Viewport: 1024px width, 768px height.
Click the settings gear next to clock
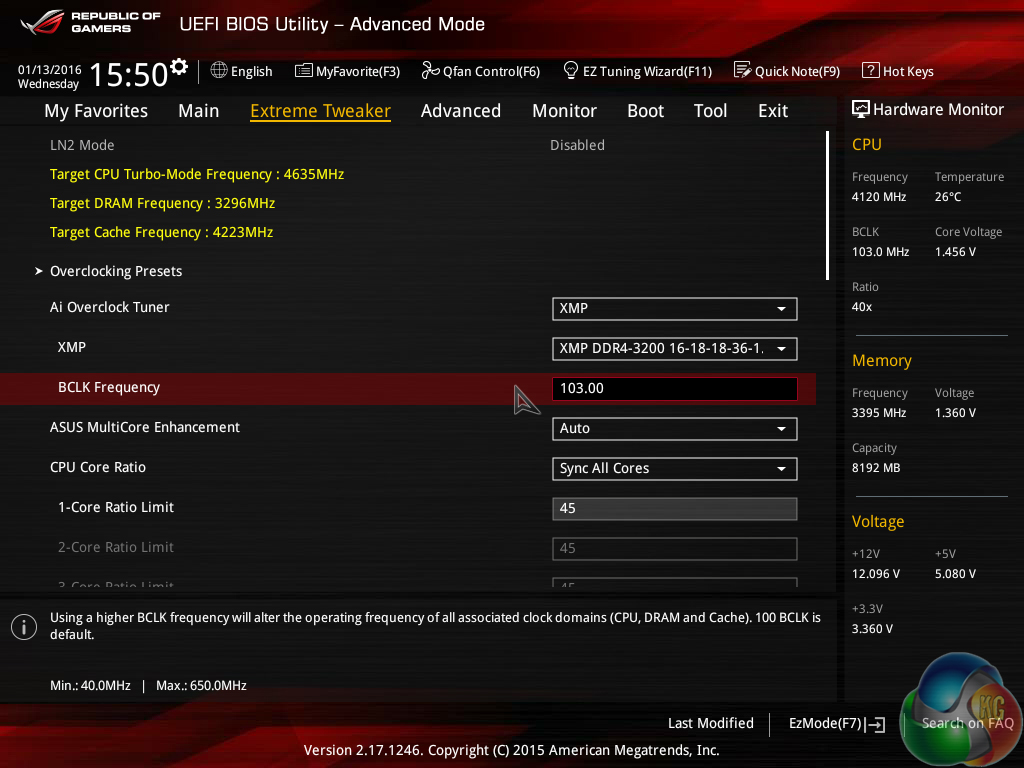coord(178,67)
